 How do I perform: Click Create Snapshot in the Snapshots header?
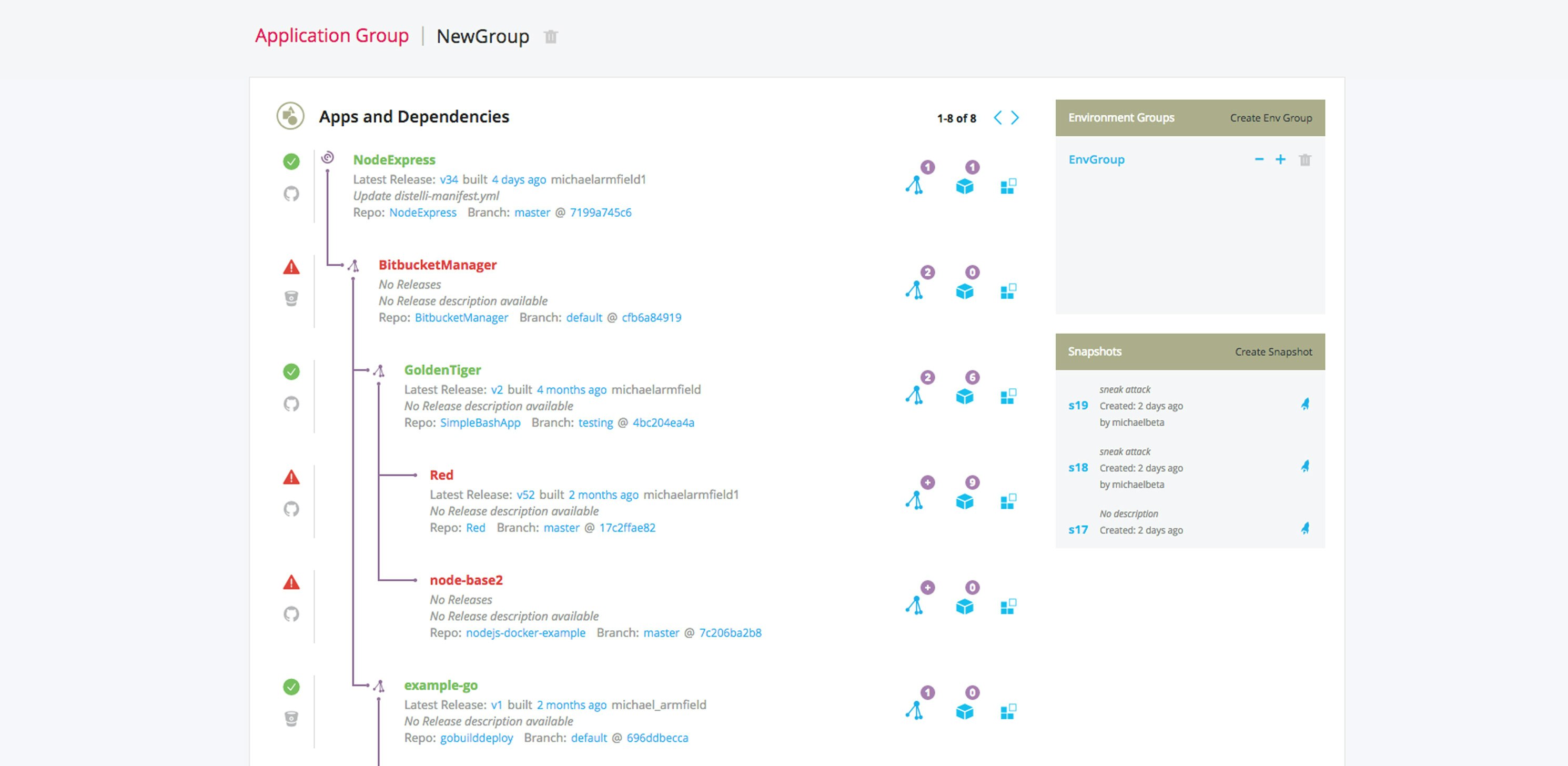1273,351
